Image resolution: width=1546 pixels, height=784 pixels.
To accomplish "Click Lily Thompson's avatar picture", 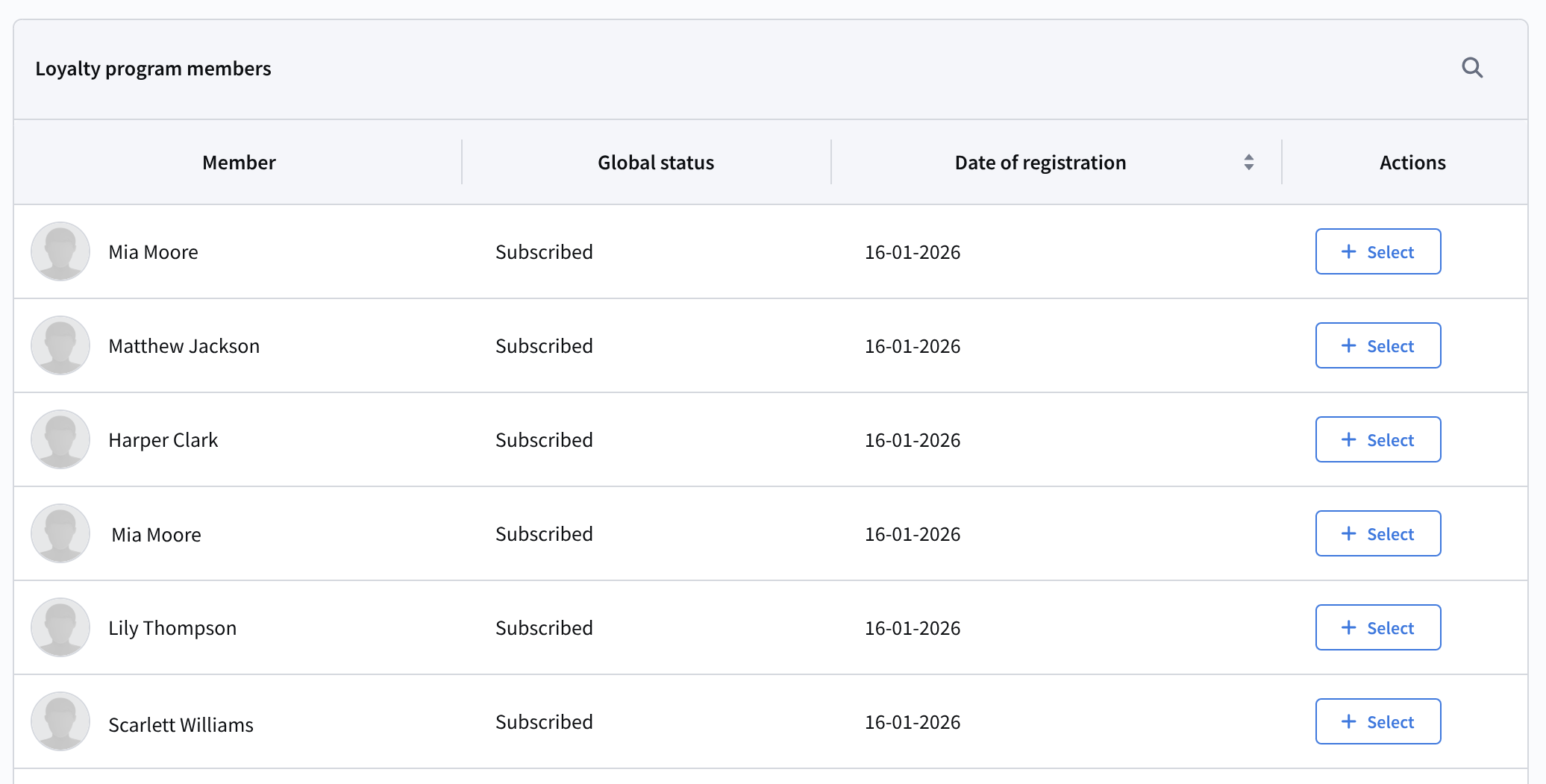I will coord(60,627).
